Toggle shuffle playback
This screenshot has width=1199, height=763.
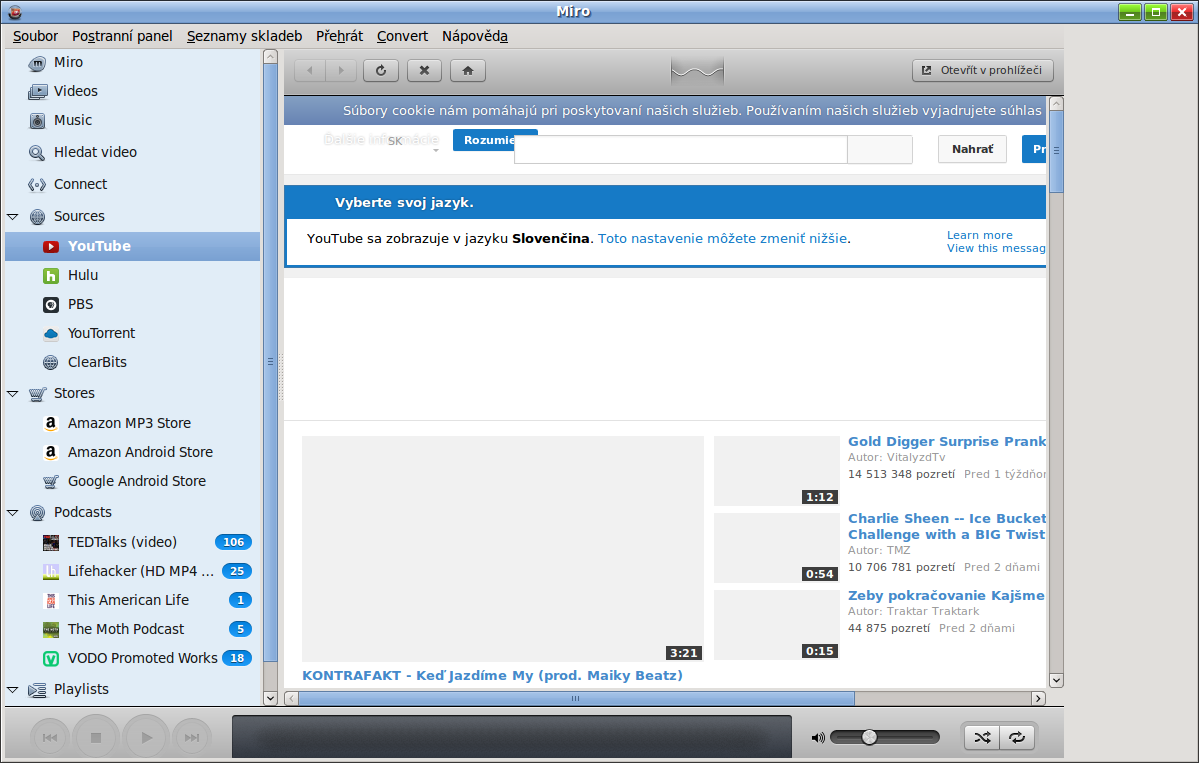[x=982, y=737]
